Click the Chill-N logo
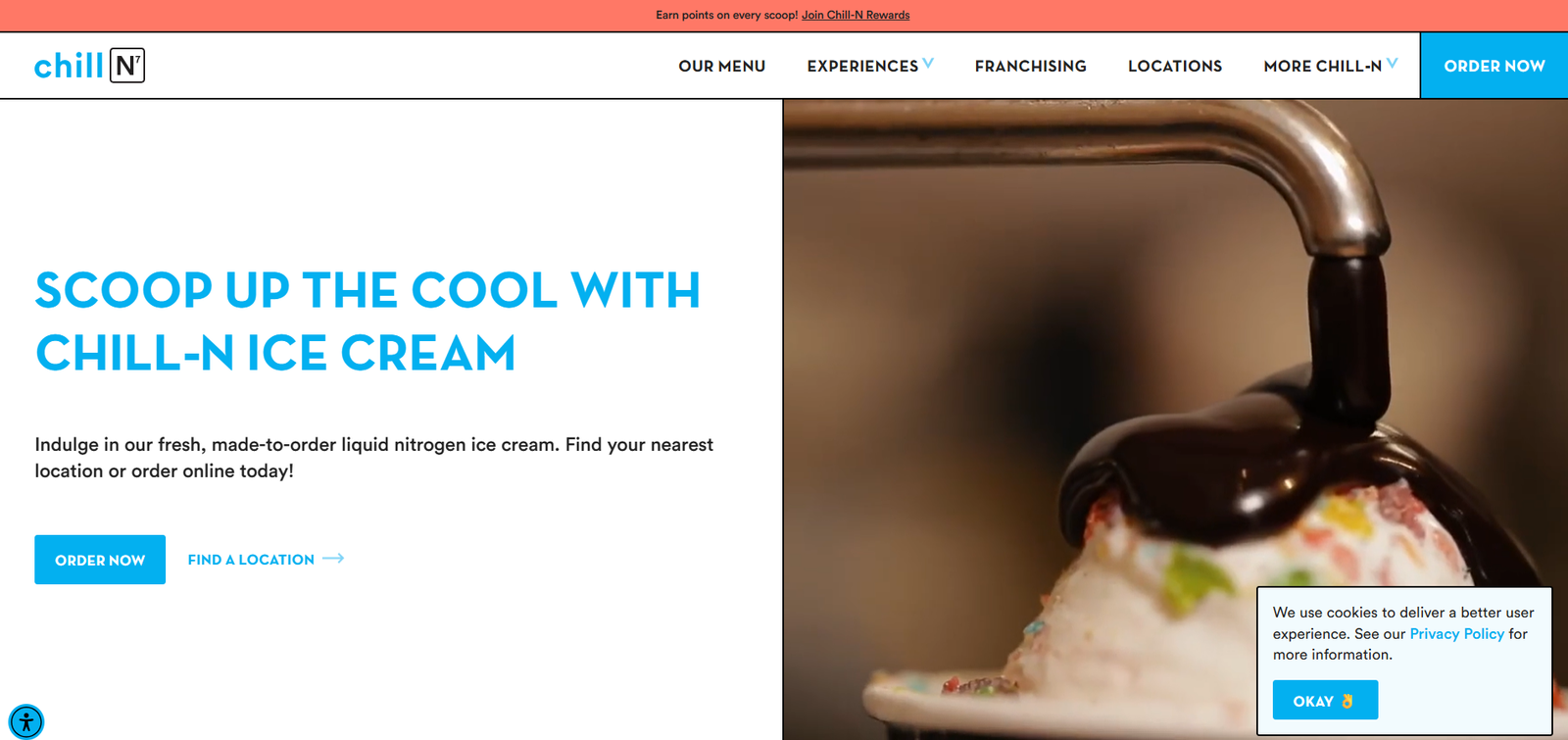 coord(89,66)
